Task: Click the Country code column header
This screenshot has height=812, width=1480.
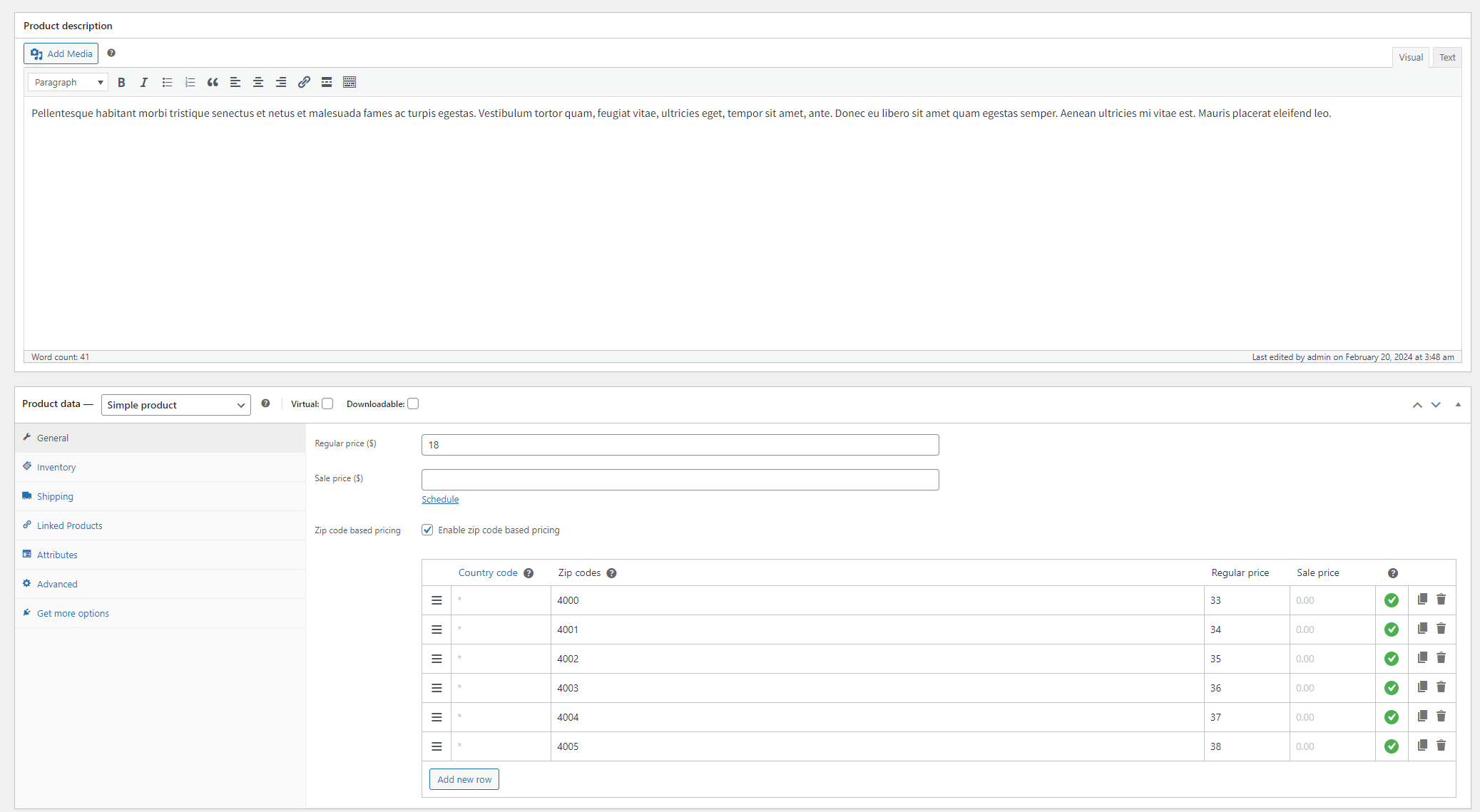Action: [x=488, y=572]
